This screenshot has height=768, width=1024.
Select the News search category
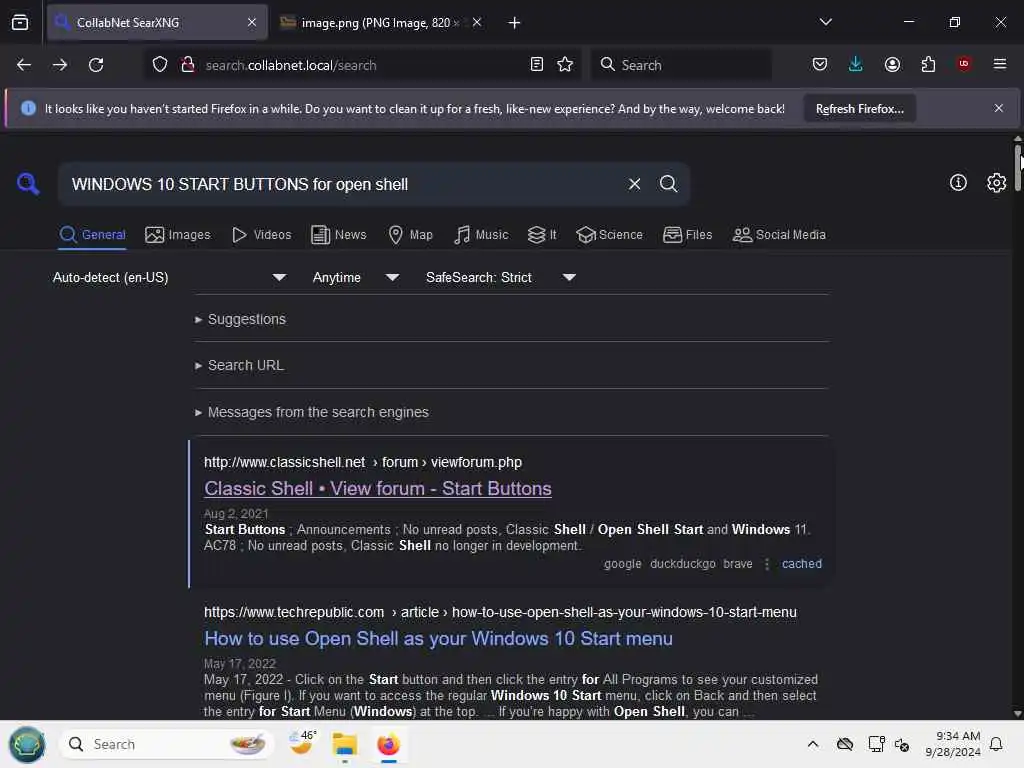(338, 234)
